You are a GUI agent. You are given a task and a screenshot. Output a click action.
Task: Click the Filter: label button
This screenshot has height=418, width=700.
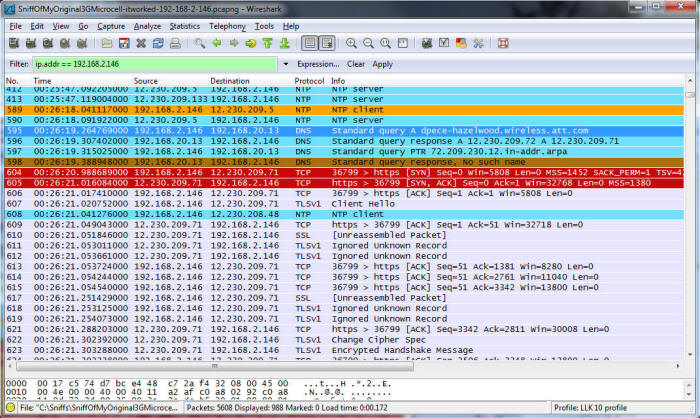19,64
